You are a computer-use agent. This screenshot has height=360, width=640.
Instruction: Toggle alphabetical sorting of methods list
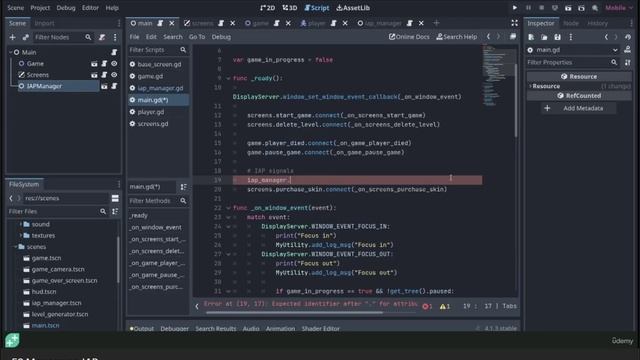pyautogui.click(x=183, y=187)
